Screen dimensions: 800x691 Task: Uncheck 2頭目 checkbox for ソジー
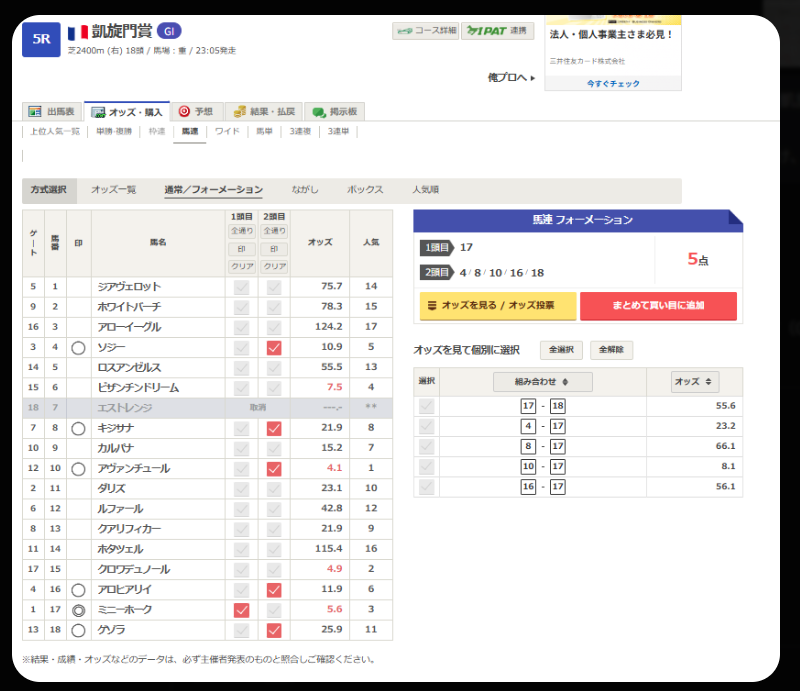[274, 347]
